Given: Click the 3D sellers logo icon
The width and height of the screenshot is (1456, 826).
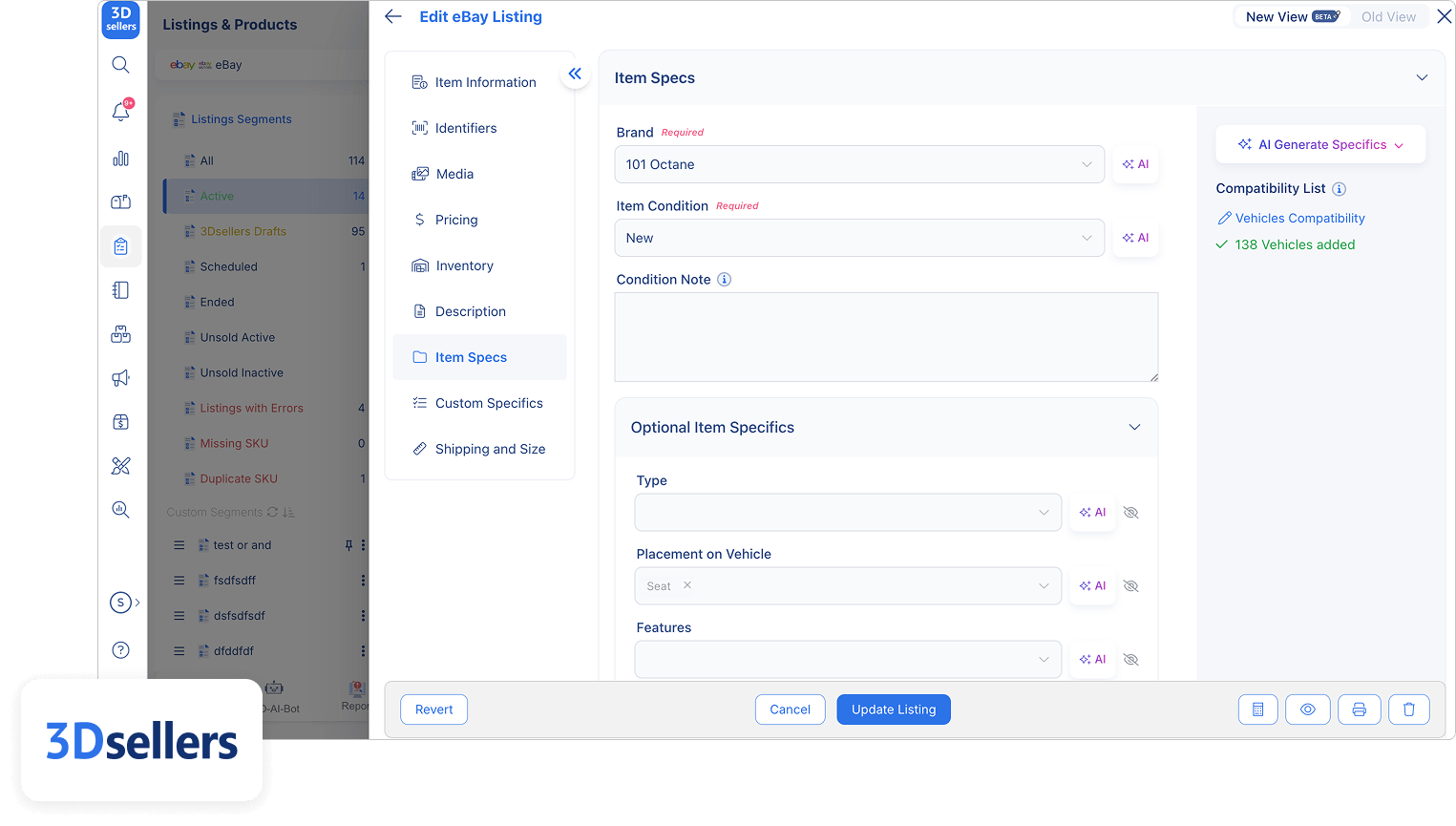Looking at the screenshot, I should pos(121,20).
